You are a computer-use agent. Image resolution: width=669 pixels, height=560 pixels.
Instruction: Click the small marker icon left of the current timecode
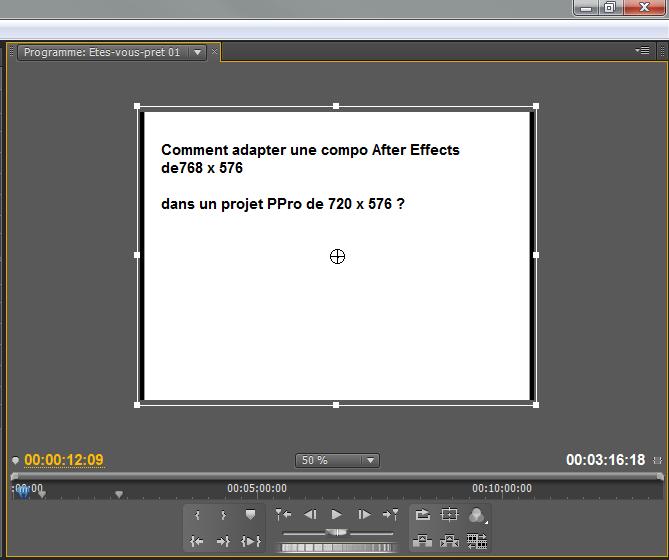[x=15, y=460]
